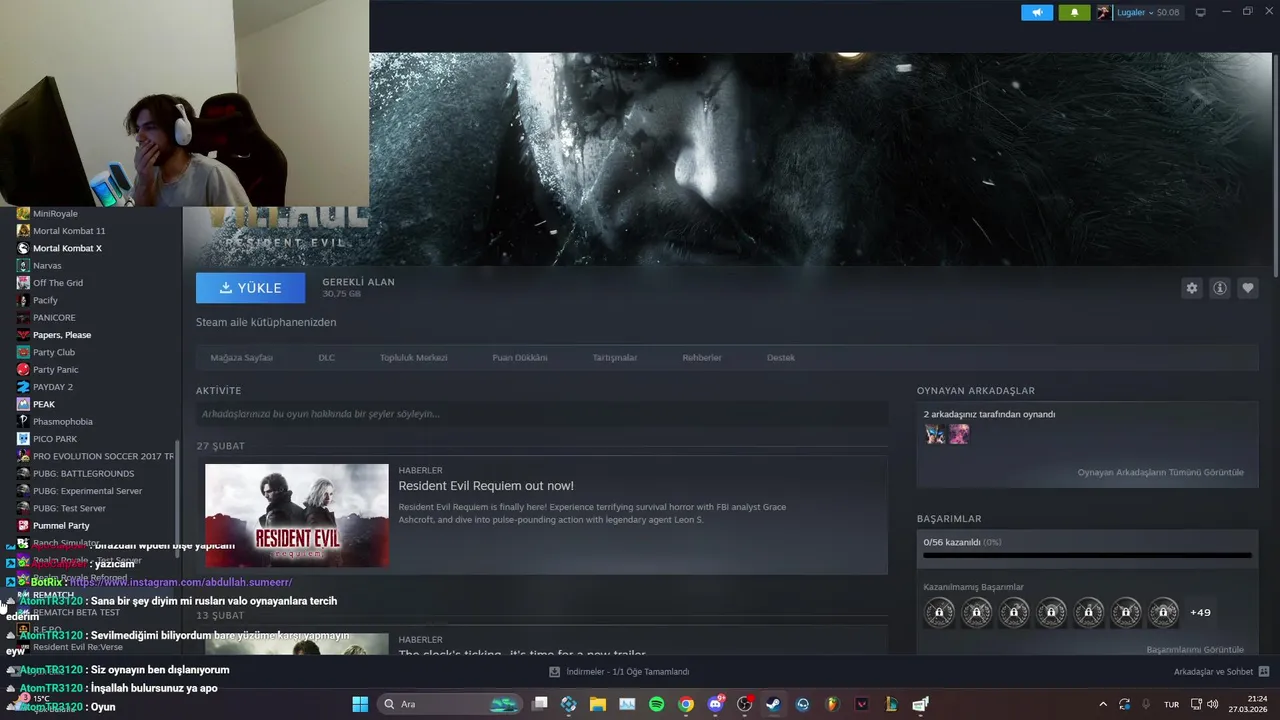This screenshot has width=1280, height=720.
Task: Open the Topluluk Merkezi tab
Action: pos(413,357)
